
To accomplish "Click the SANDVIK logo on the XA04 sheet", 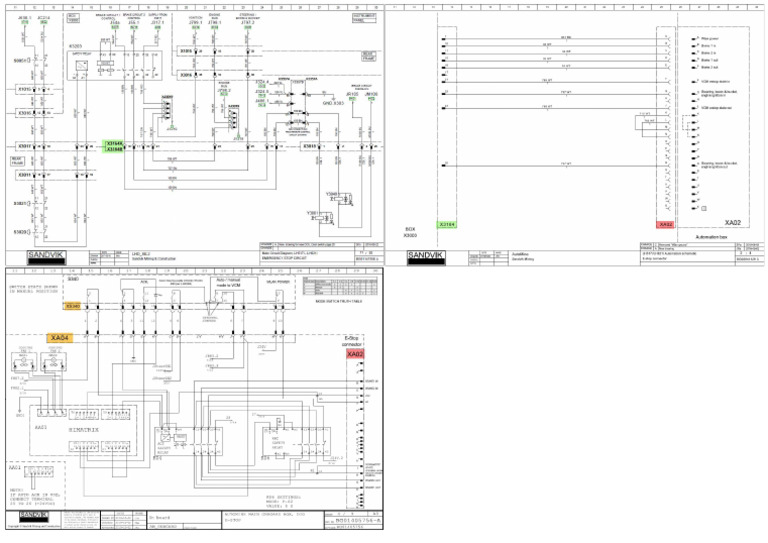I will (x=34, y=517).
